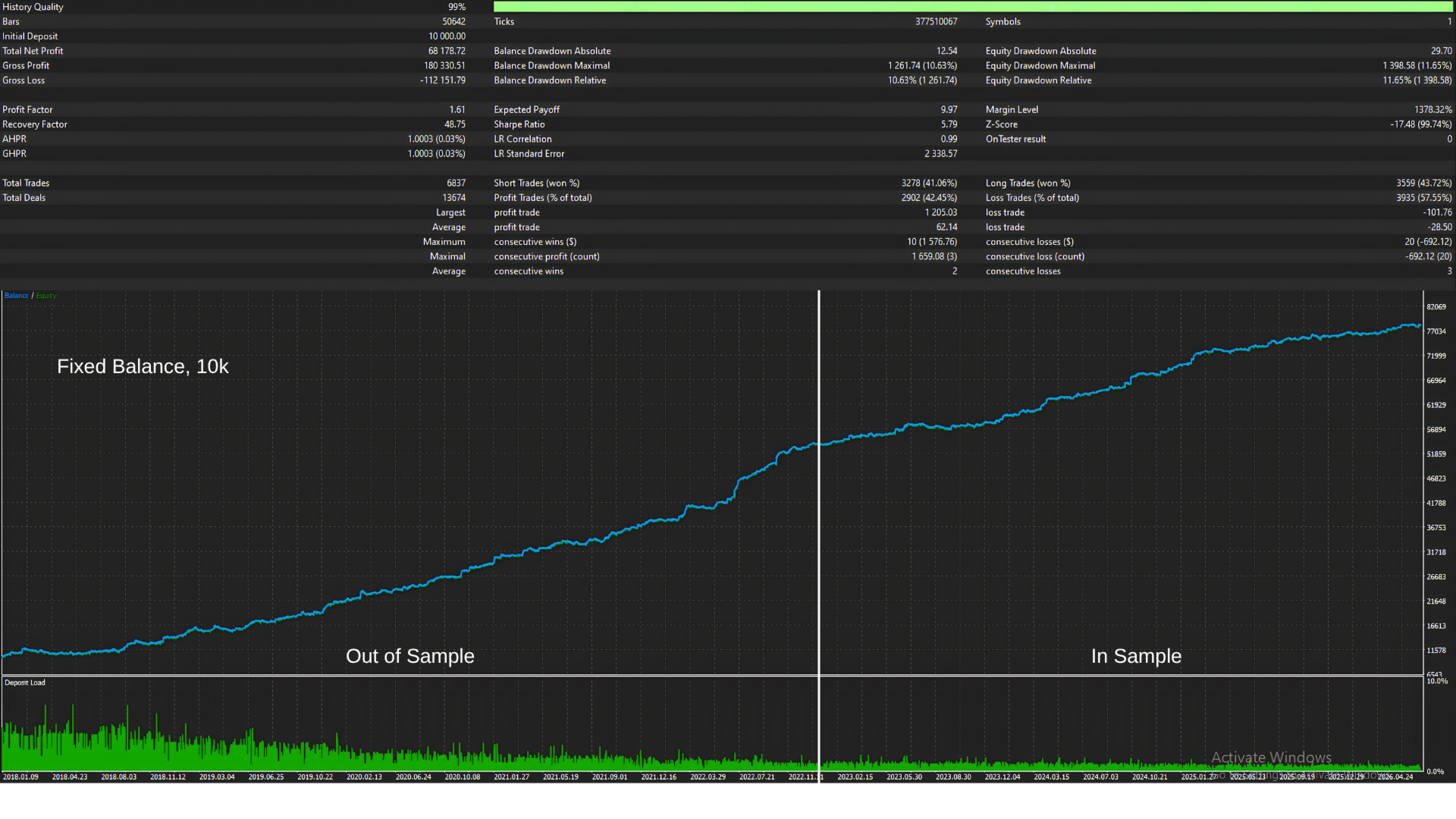Click the Total Net Profit label
The width and height of the screenshot is (1456, 819).
tap(33, 51)
